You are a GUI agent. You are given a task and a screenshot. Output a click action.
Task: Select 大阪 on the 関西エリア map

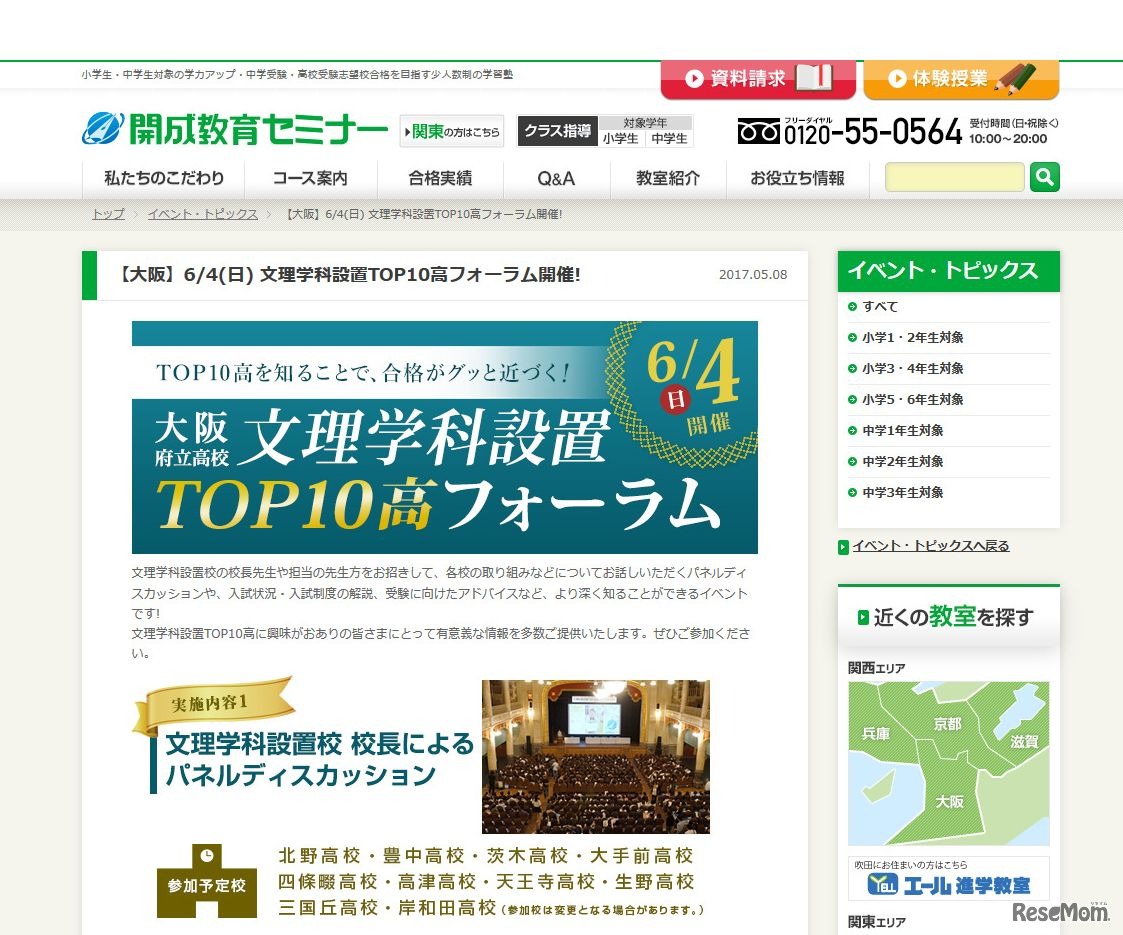click(x=950, y=802)
